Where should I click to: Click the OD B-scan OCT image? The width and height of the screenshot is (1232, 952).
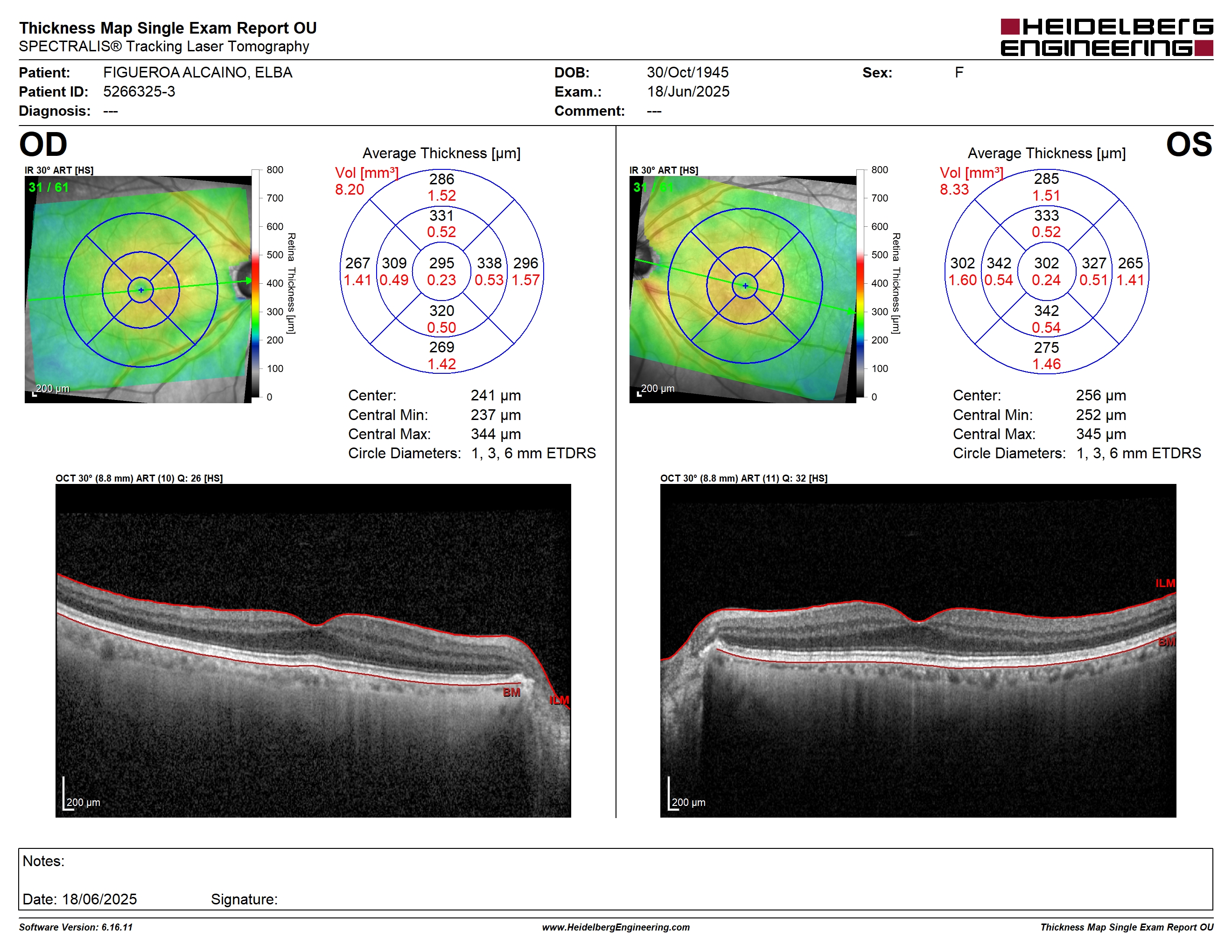pos(313,651)
